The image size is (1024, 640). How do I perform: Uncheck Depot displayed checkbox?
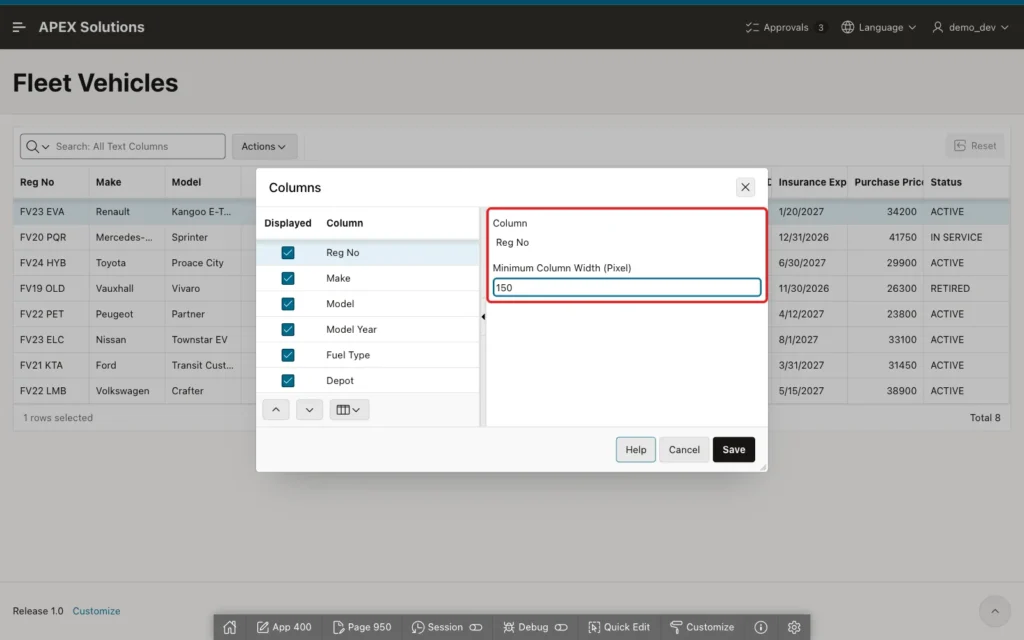(287, 380)
